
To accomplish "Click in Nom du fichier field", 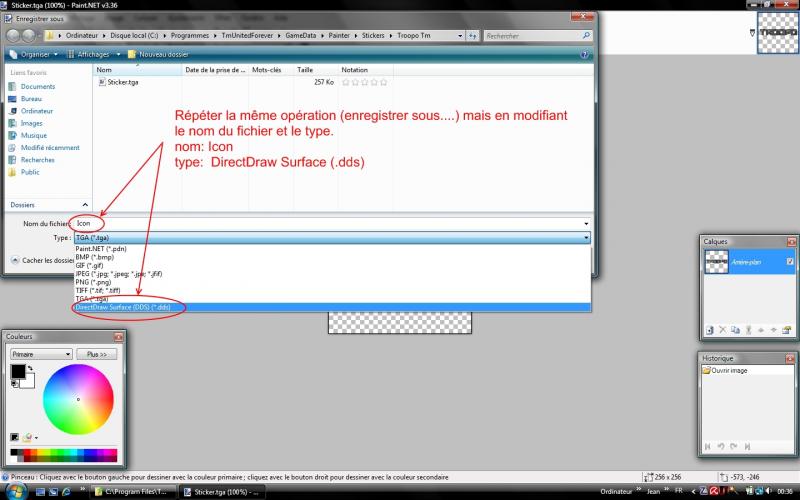I will 332,223.
